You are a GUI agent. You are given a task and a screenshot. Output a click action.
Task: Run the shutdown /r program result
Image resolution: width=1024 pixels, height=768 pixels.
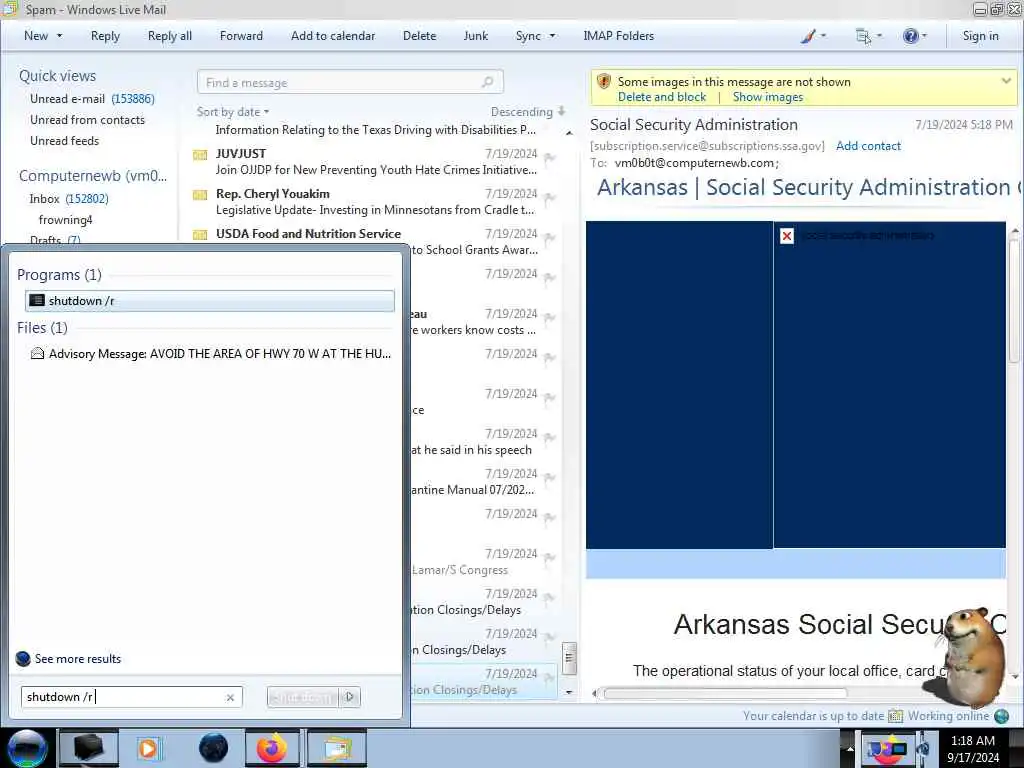210,300
